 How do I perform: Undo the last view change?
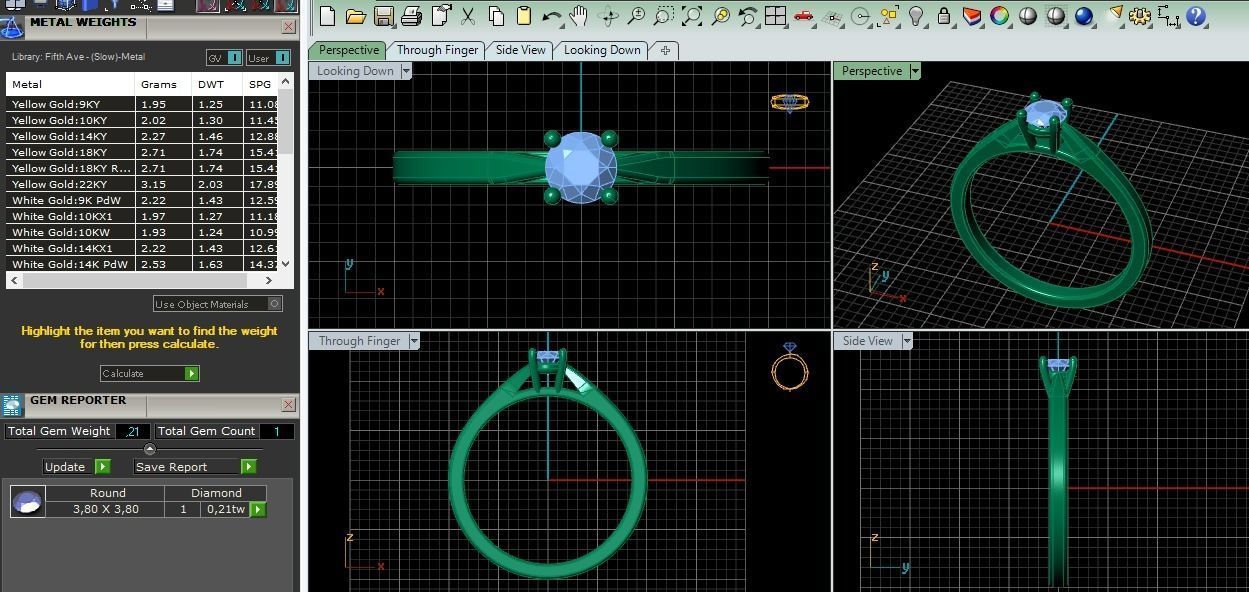tap(748, 16)
